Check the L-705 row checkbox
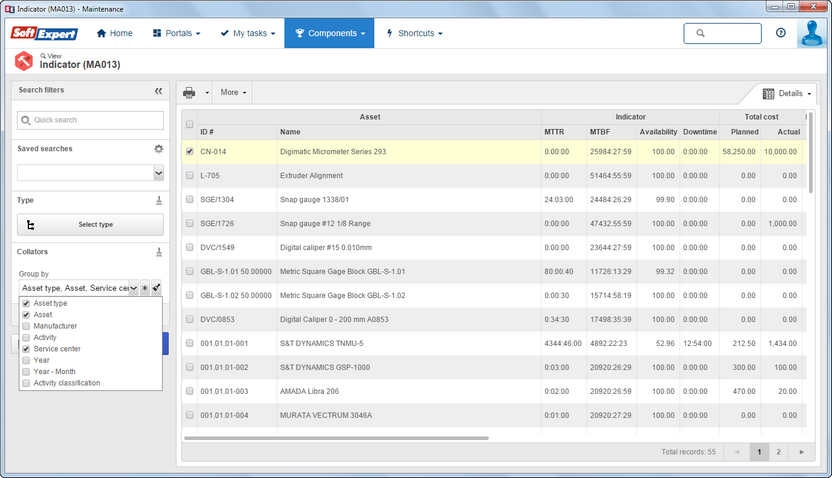 click(189, 175)
